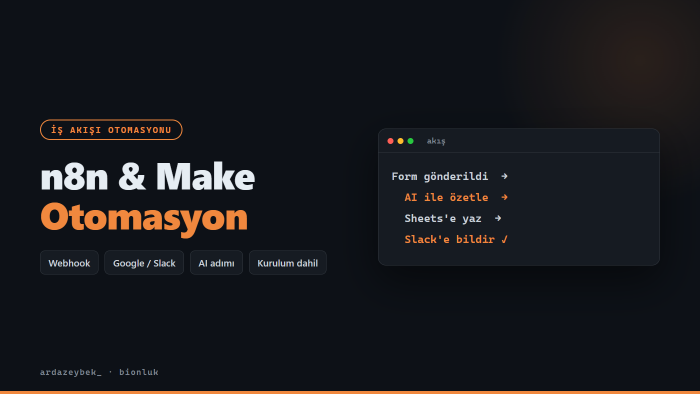Click the Slack'e bildir step
The width and height of the screenshot is (700, 394).
click(450, 240)
